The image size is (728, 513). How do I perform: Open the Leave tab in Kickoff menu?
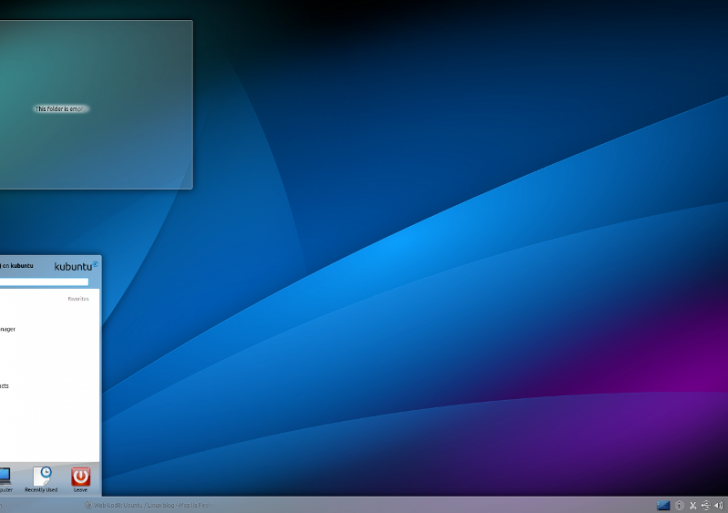point(80,480)
